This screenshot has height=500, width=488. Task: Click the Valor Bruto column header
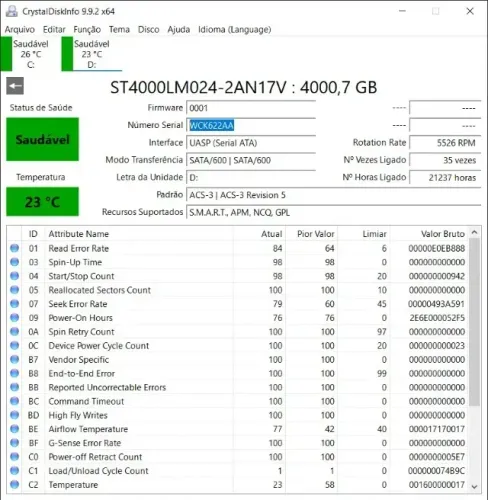[x=430, y=234]
